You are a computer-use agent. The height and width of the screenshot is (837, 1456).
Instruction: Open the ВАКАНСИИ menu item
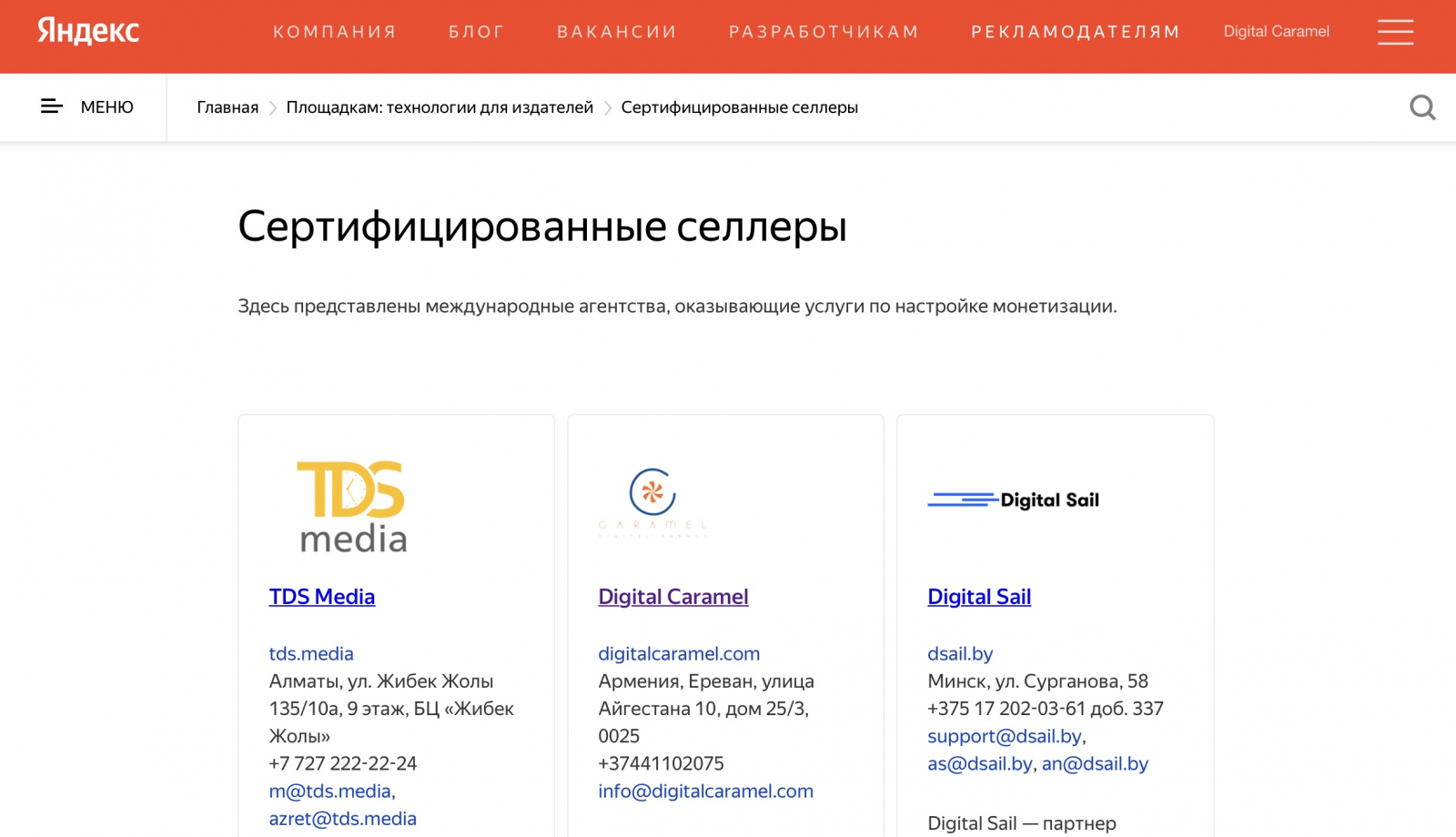pyautogui.click(x=617, y=32)
